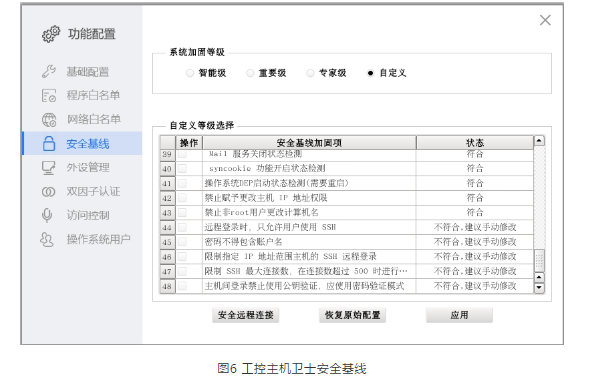
Task: Click row 46 status 不符合,建议手动修改
Action: 475,257
